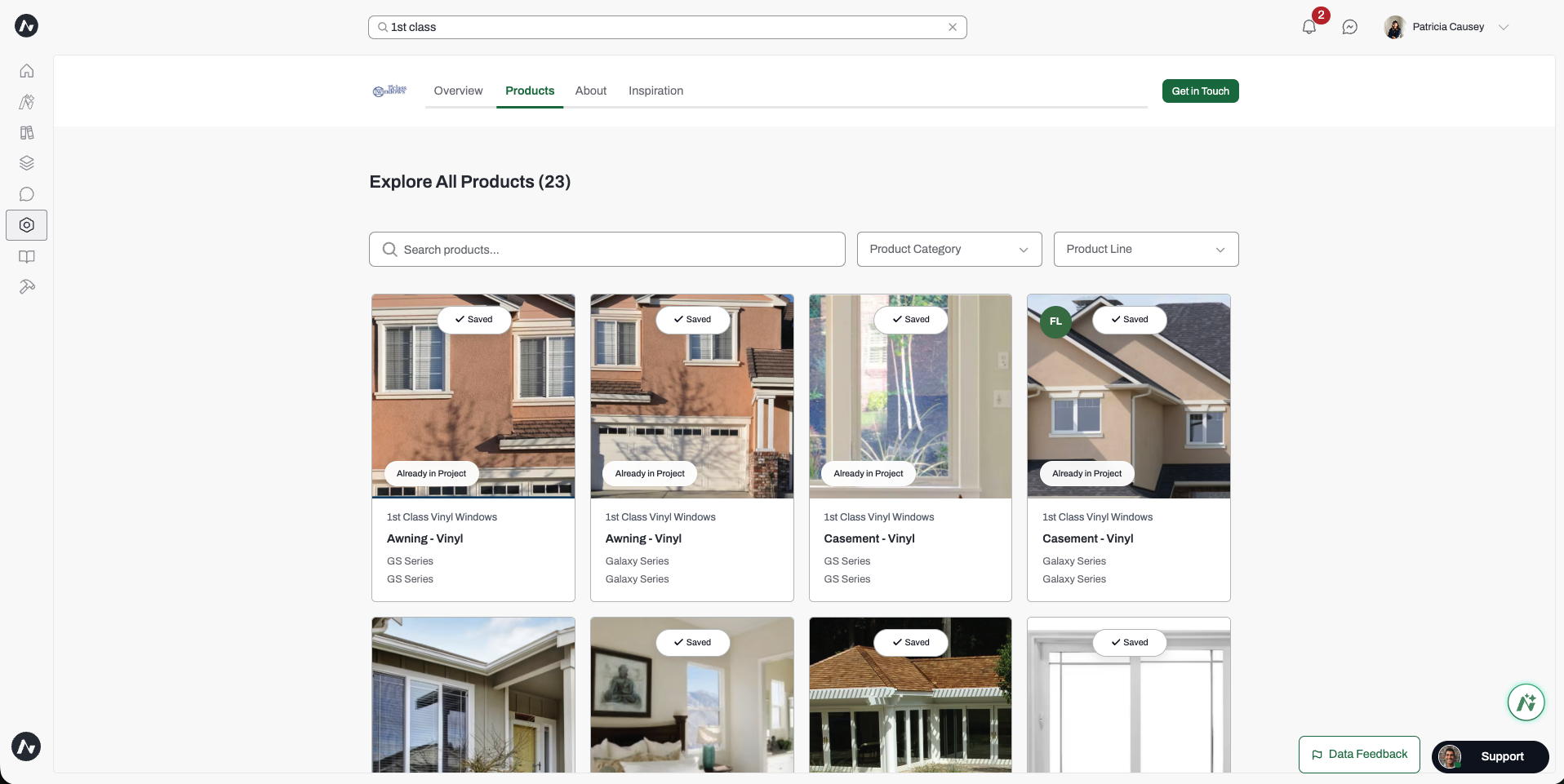
Task: Open the Casement - Vinyl GS Series product image
Action: [x=910, y=396]
